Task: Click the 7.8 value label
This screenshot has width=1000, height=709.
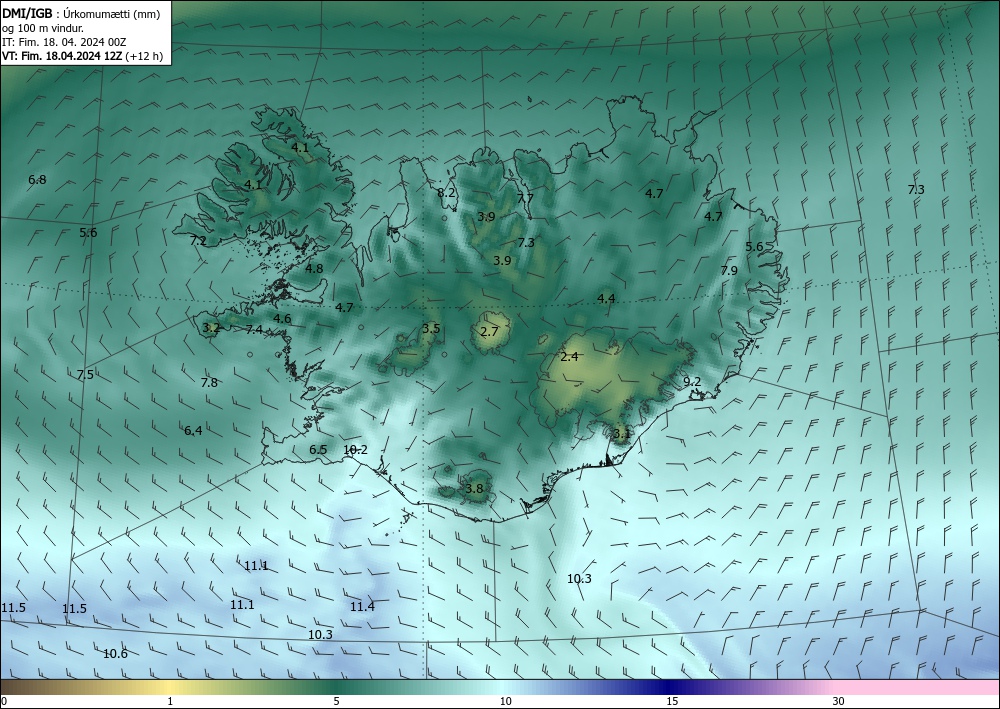Action: 209,383
